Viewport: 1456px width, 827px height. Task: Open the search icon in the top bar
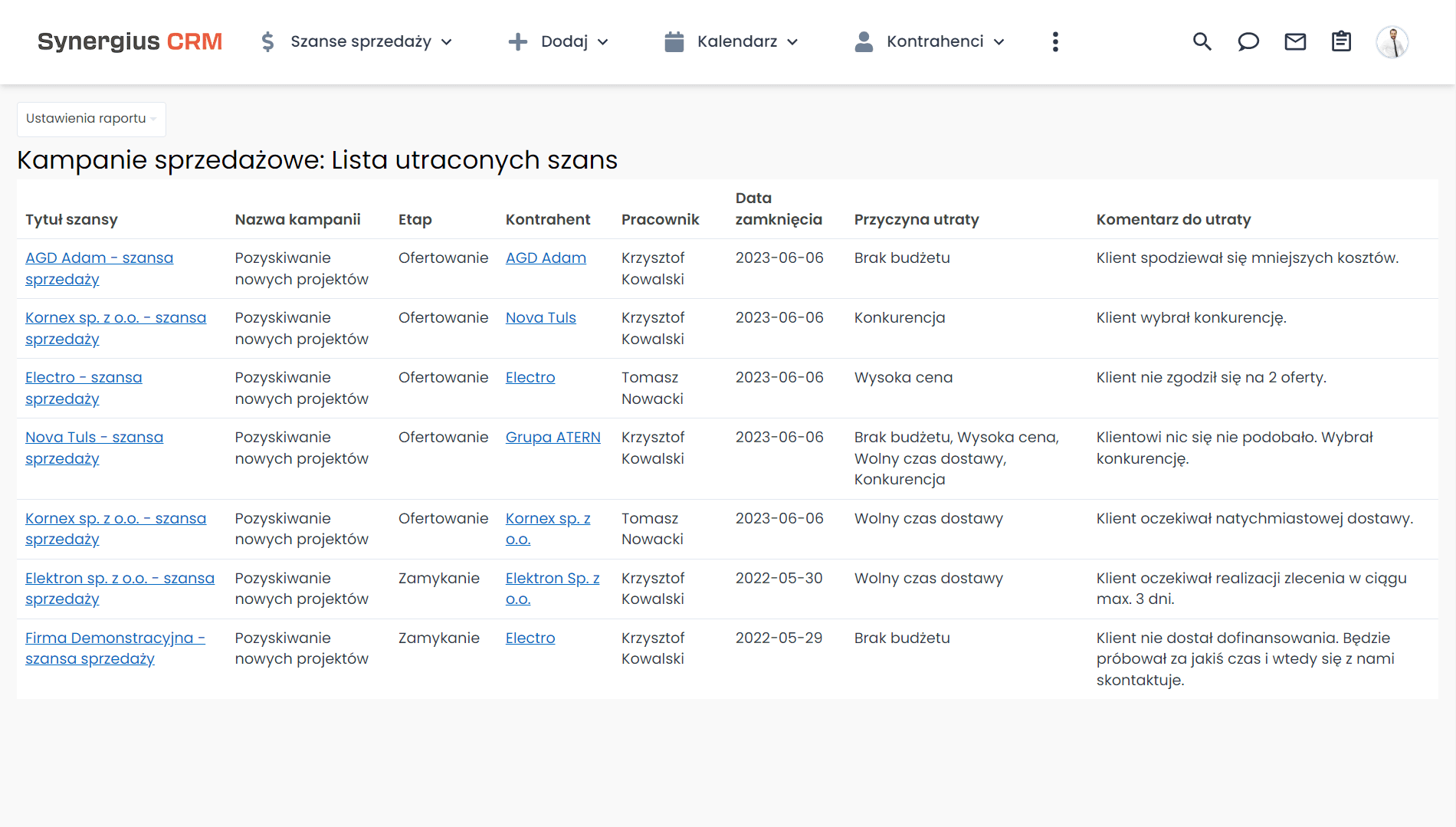[x=1202, y=42]
